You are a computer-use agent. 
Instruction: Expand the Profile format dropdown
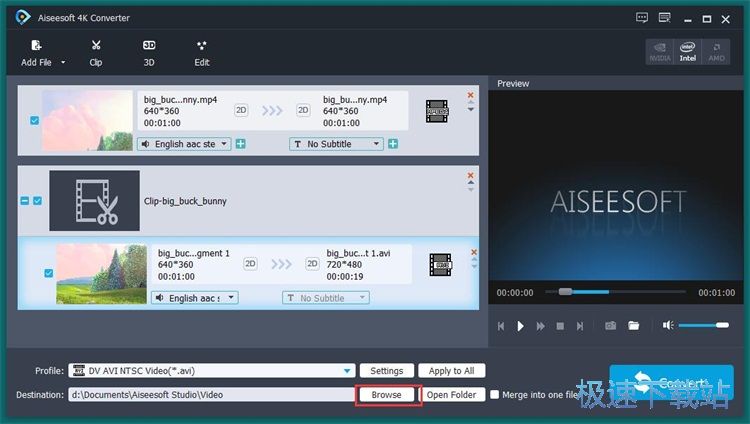pos(347,371)
